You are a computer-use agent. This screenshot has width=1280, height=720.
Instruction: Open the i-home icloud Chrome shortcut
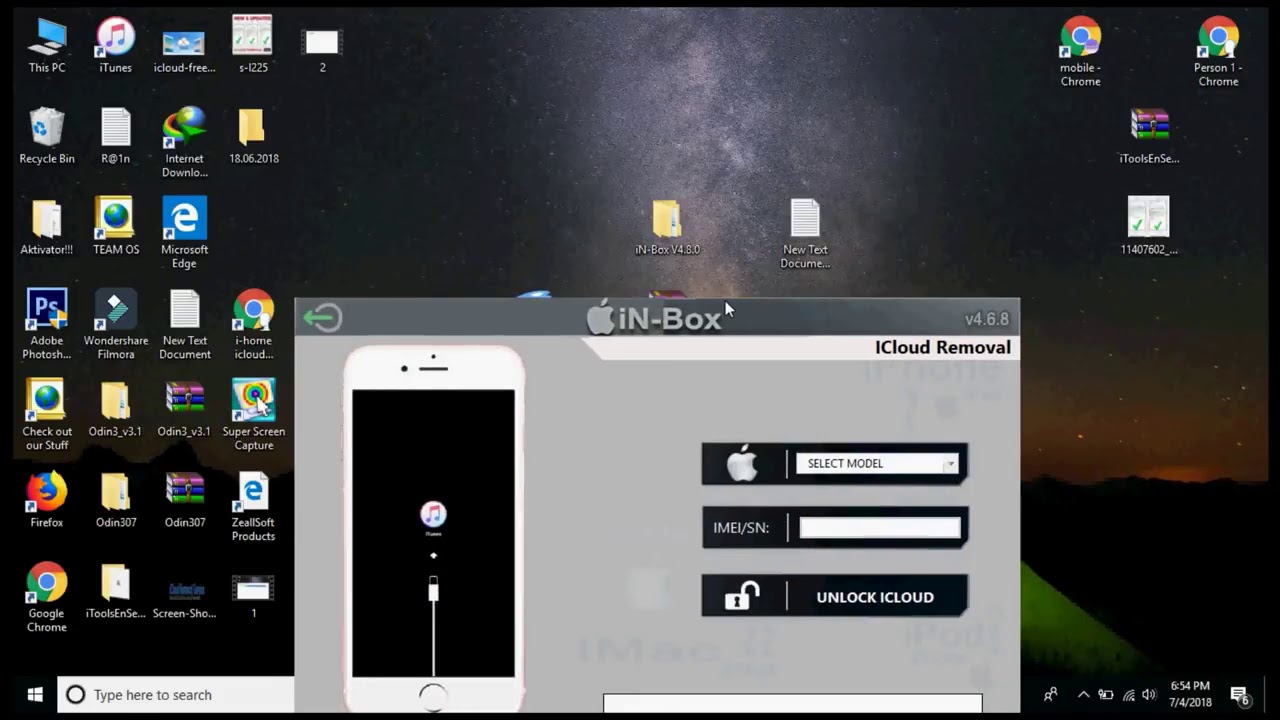pyautogui.click(x=253, y=324)
